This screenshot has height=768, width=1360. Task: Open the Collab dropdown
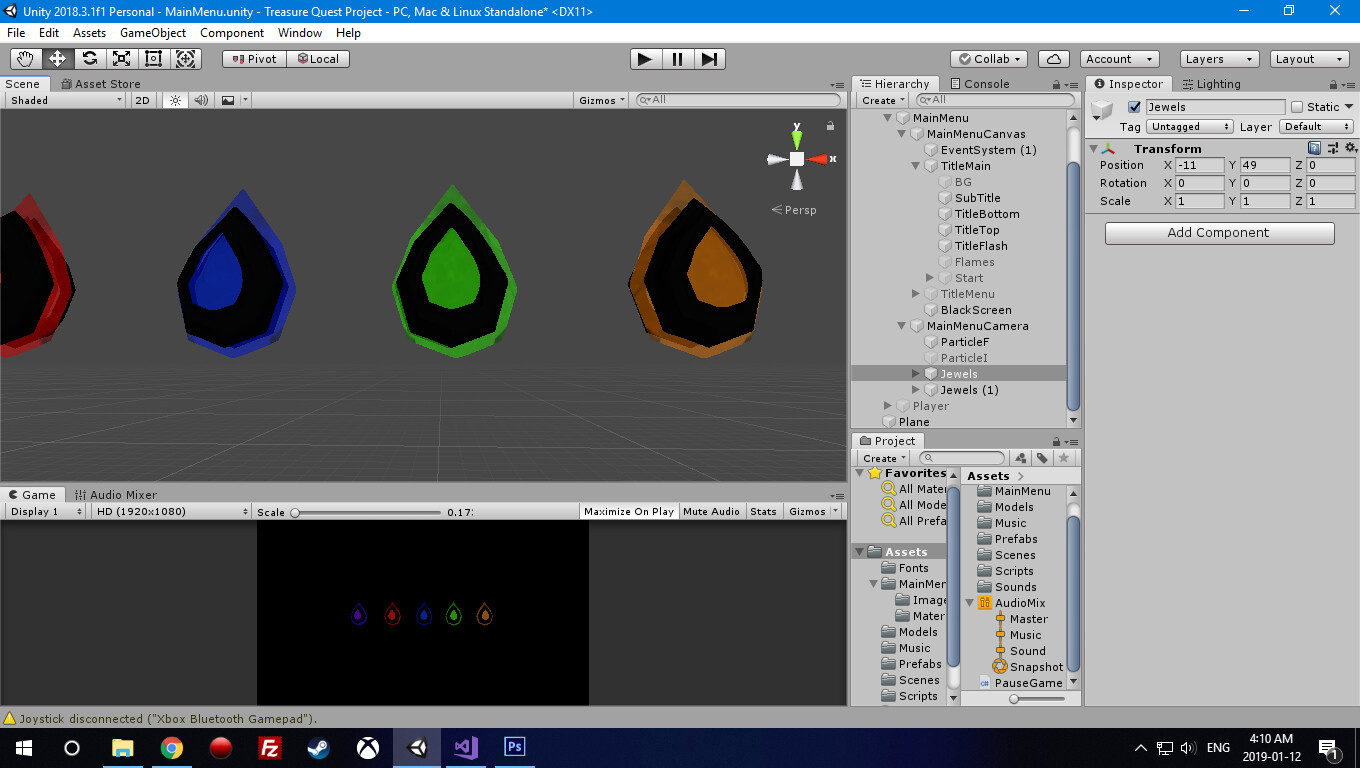click(x=990, y=59)
